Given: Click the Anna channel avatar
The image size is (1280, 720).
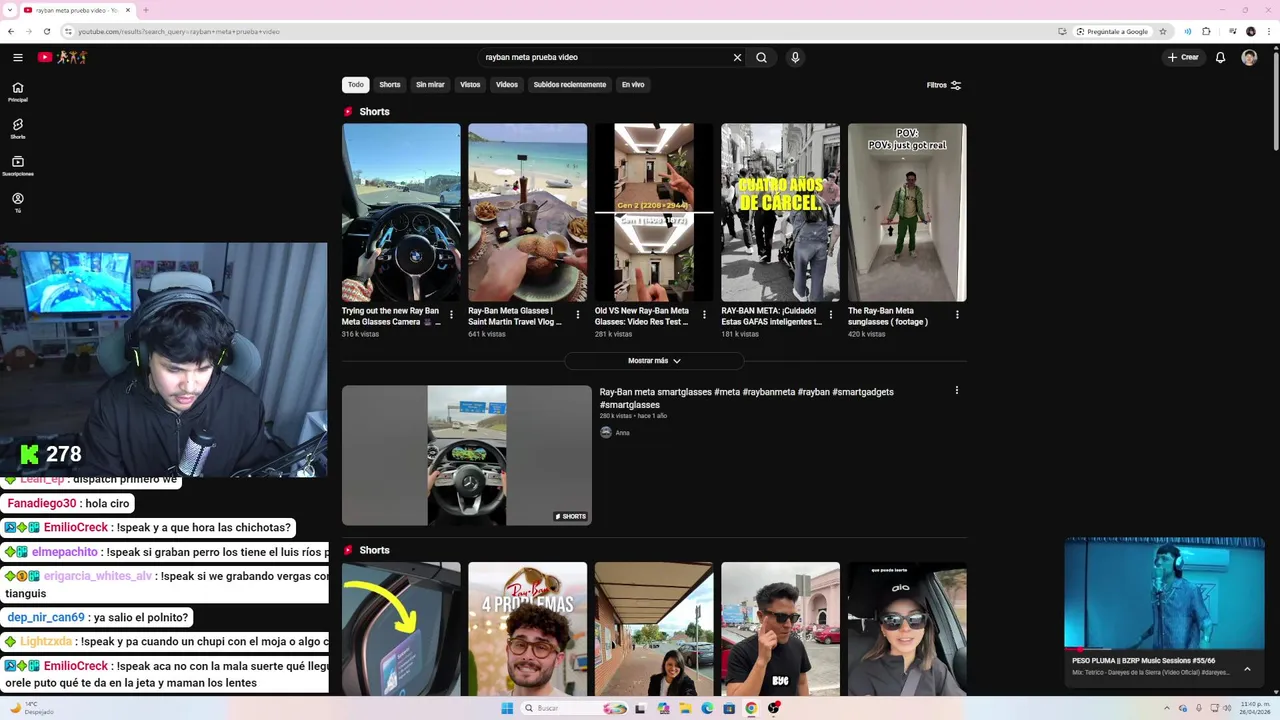Looking at the screenshot, I should tap(606, 432).
